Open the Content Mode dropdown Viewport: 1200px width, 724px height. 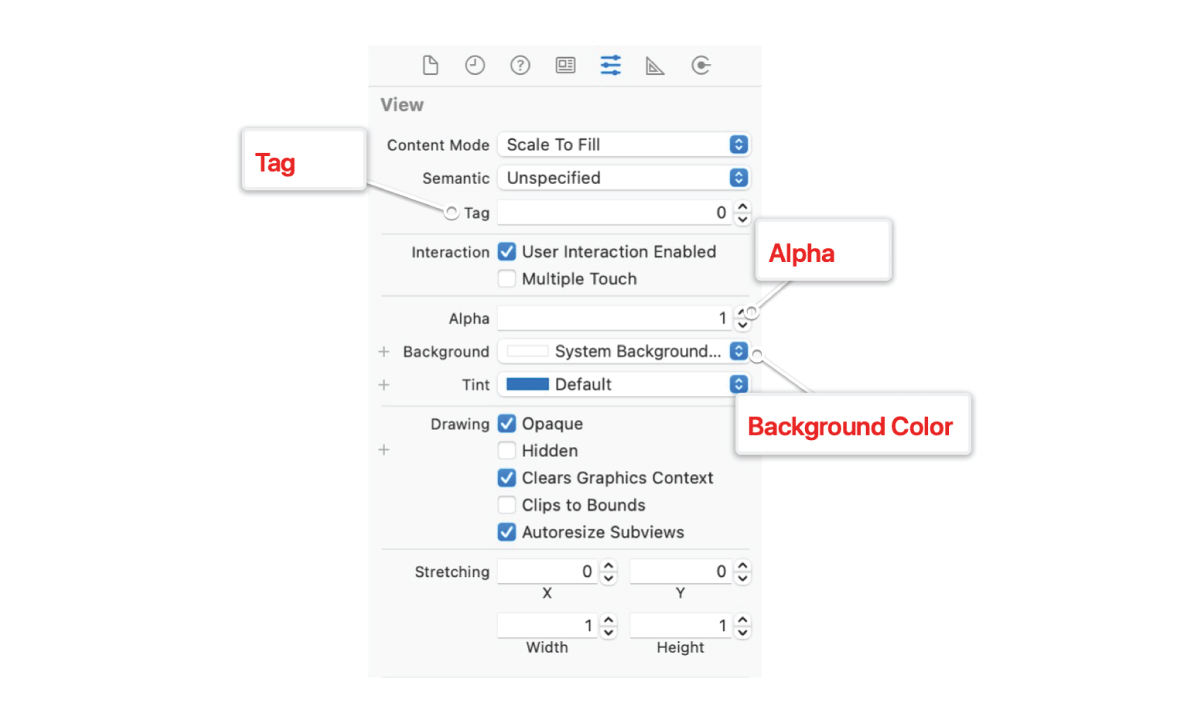(x=737, y=144)
